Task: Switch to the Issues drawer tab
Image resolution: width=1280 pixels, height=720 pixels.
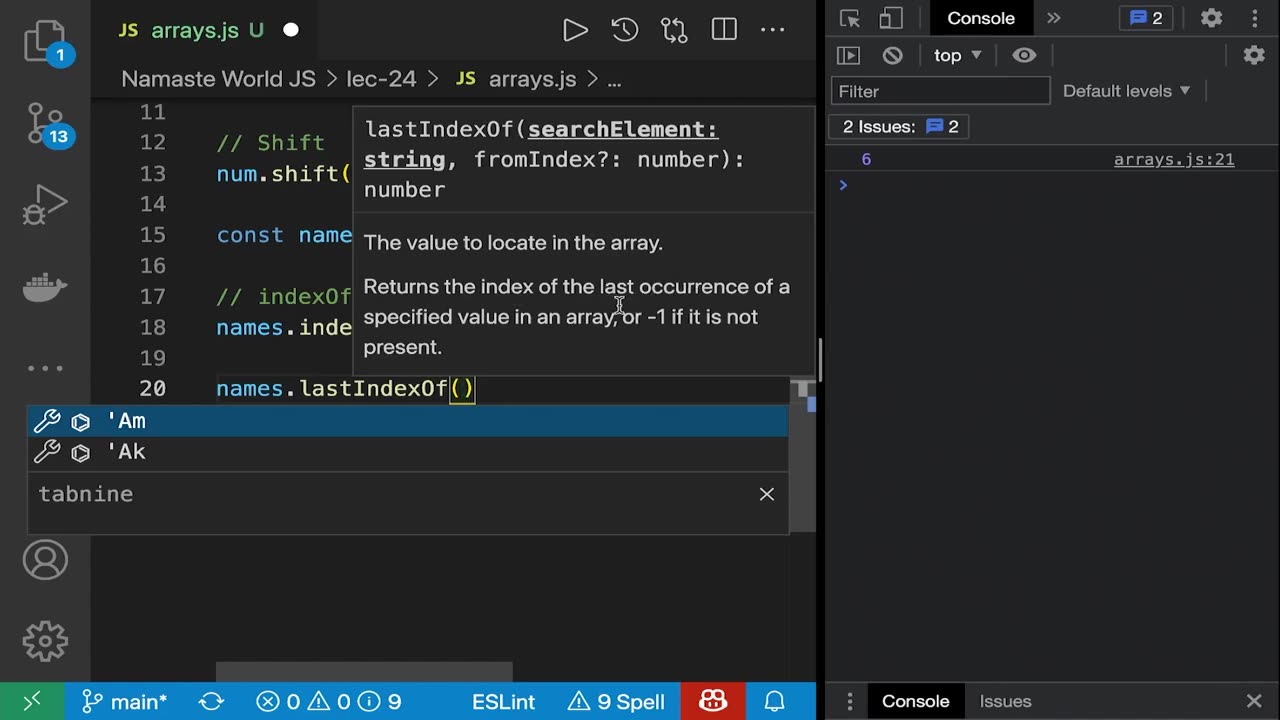Action: pyautogui.click(x=1005, y=701)
